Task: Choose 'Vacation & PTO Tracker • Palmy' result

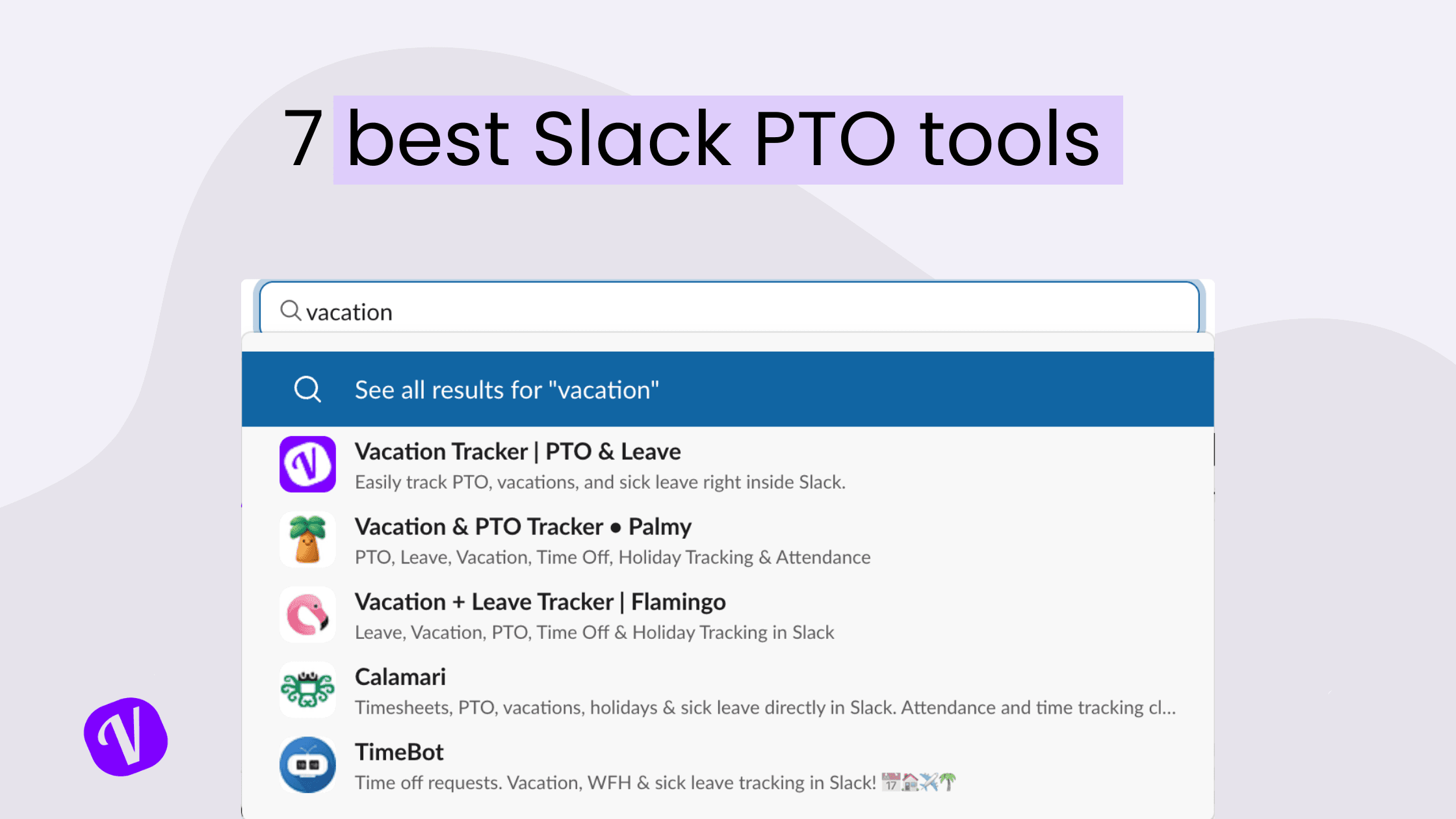Action: coord(523,526)
